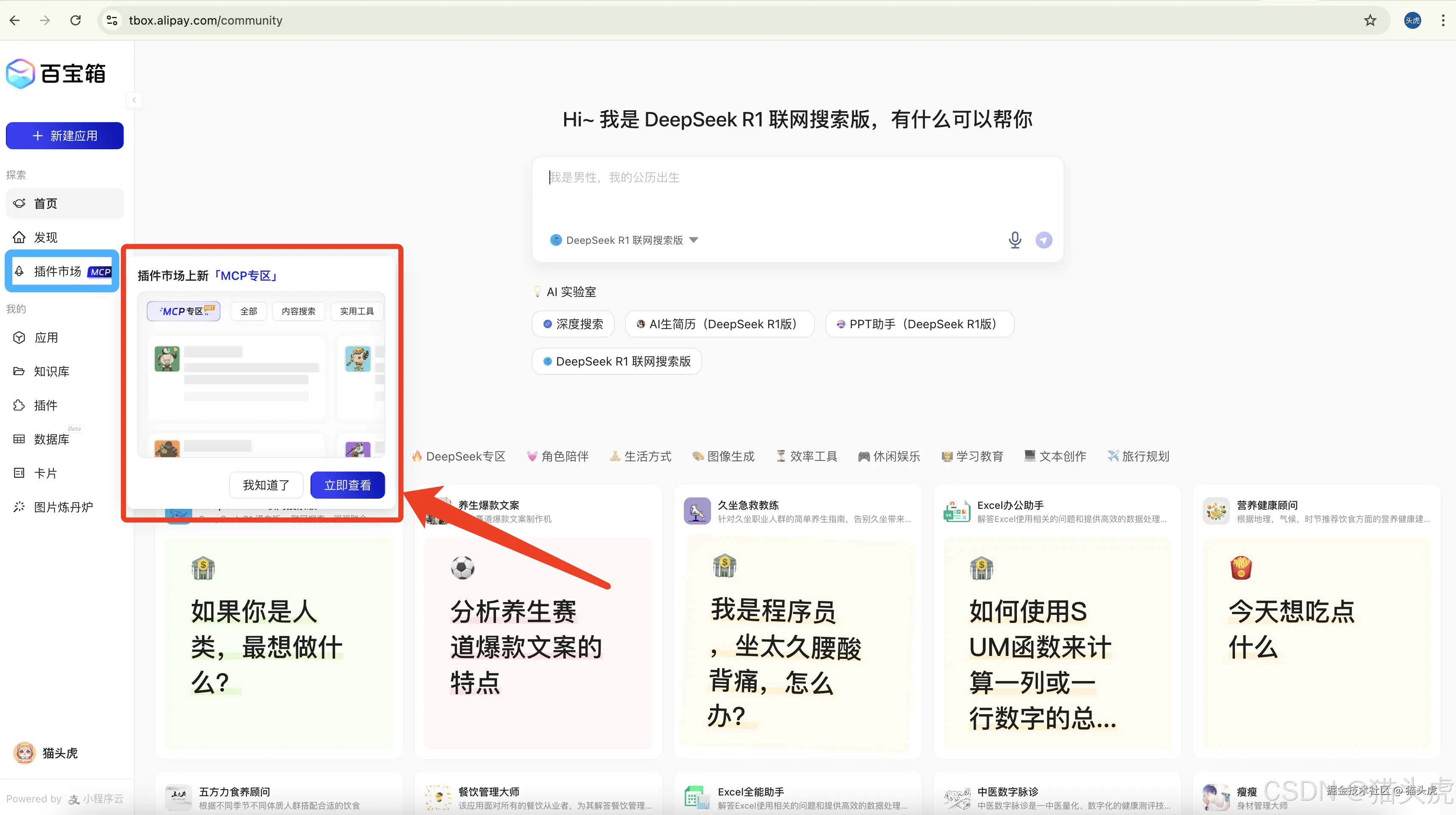
Task: Activate the microphone voice input icon
Action: click(1014, 240)
